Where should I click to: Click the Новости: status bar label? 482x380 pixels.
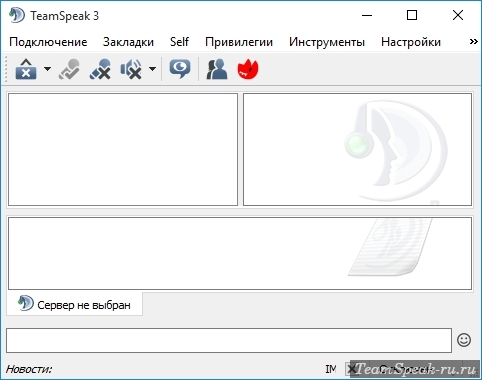click(x=29, y=369)
